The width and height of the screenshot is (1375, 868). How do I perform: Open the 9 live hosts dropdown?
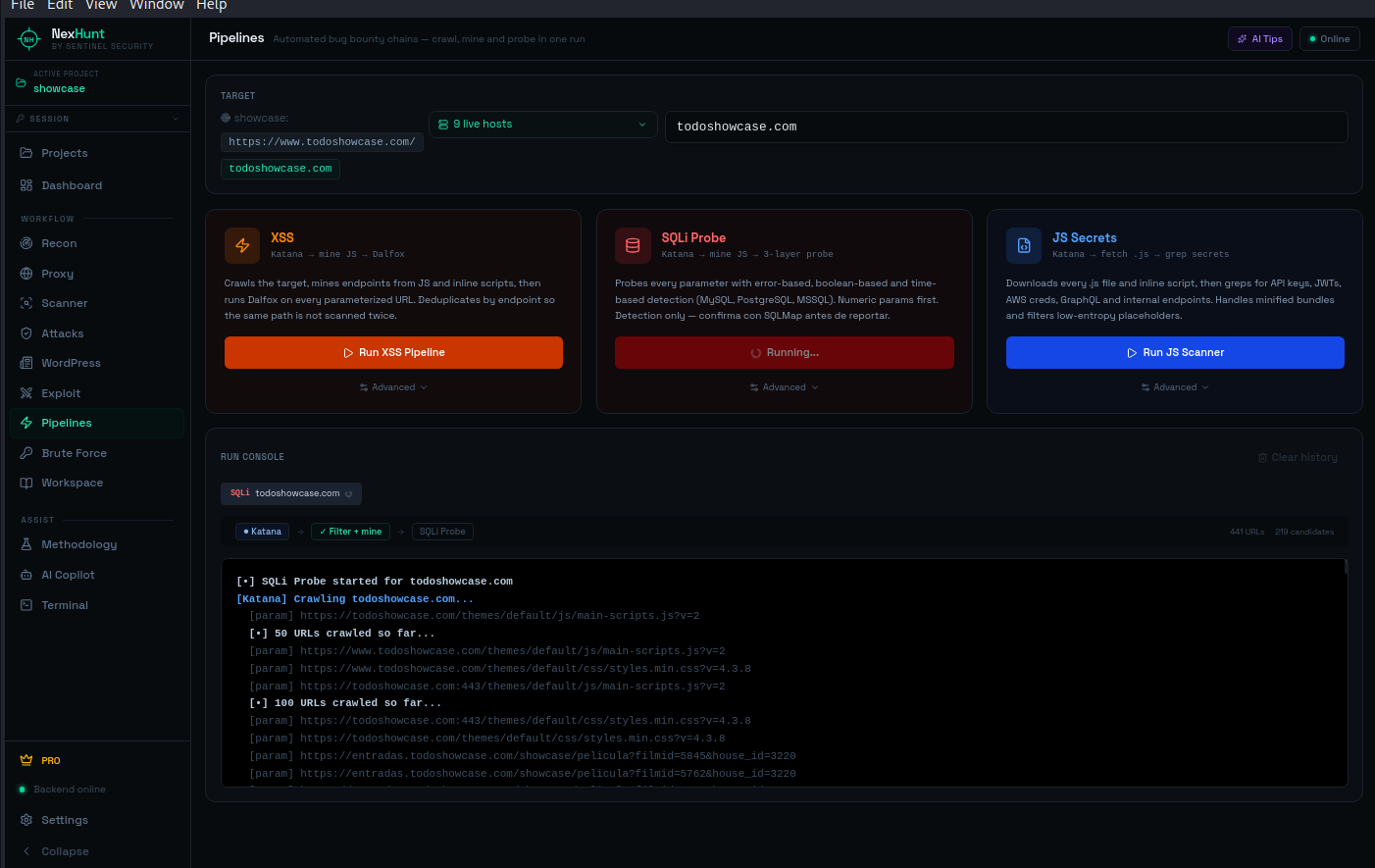543,125
